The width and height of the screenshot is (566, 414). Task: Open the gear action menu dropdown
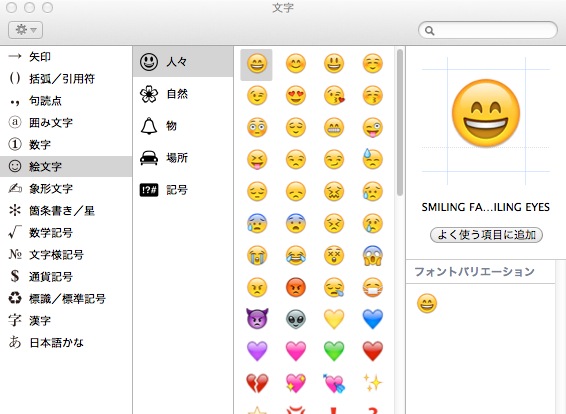[26, 30]
